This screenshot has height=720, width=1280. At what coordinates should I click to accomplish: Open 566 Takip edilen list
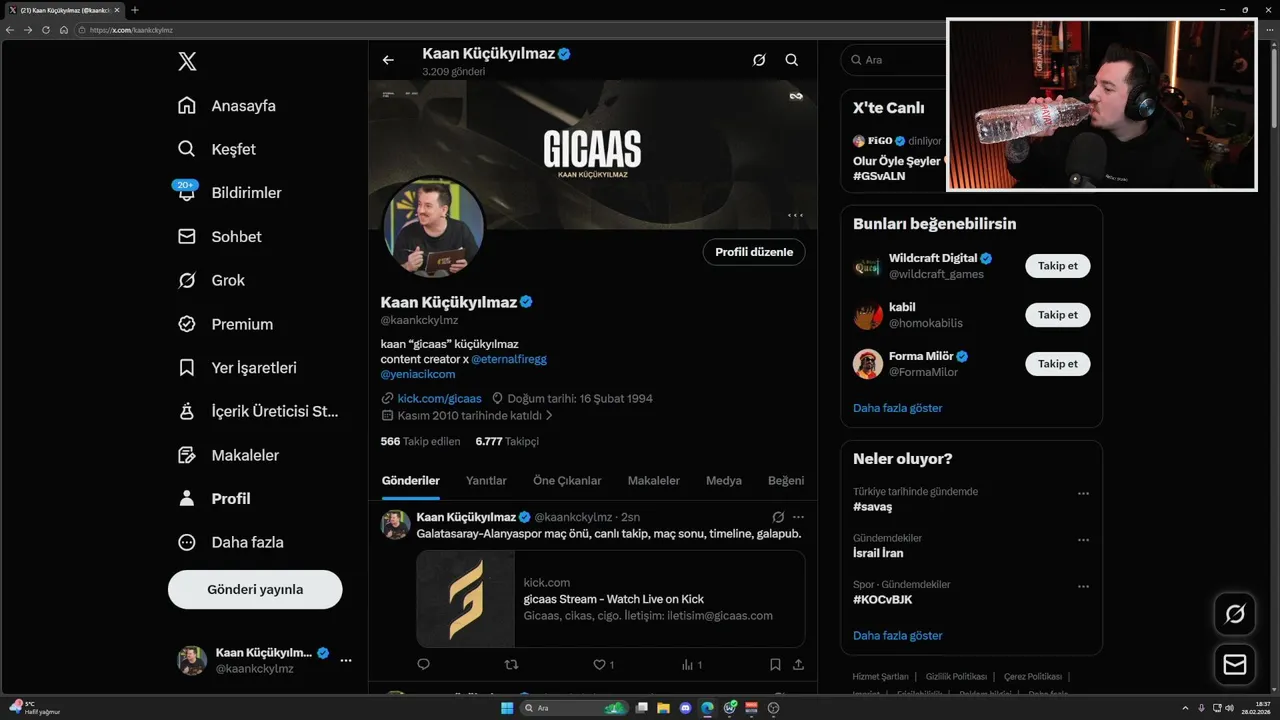(x=420, y=441)
